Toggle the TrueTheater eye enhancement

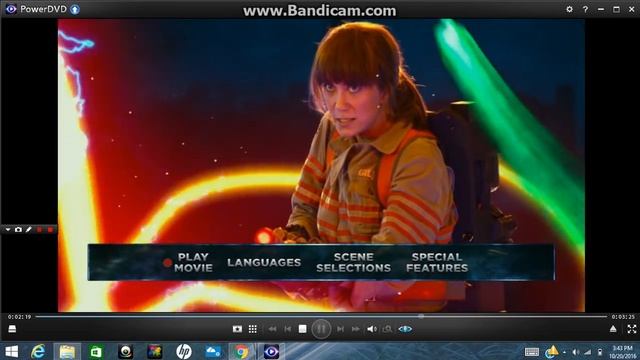pos(405,329)
